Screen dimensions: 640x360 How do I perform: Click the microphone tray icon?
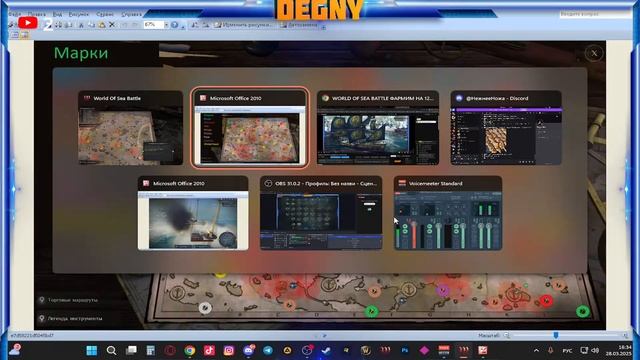(x=551, y=350)
